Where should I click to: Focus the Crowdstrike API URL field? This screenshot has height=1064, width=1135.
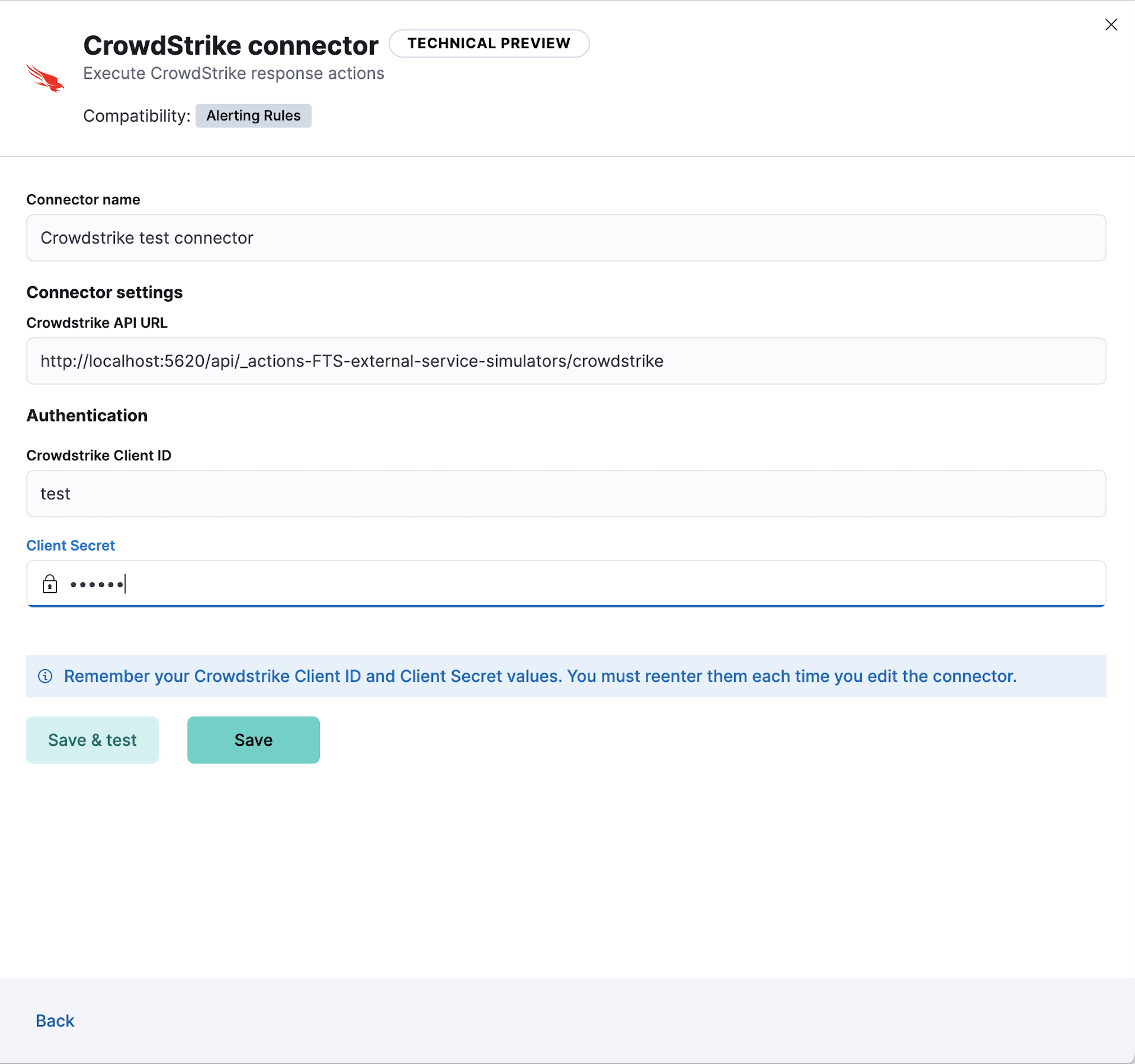tap(566, 361)
